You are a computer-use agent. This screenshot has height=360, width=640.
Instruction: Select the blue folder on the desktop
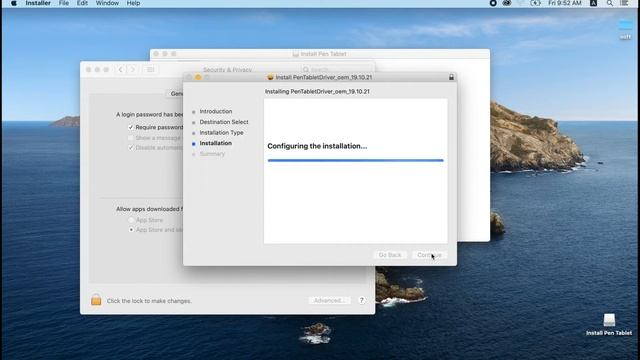click(625, 25)
